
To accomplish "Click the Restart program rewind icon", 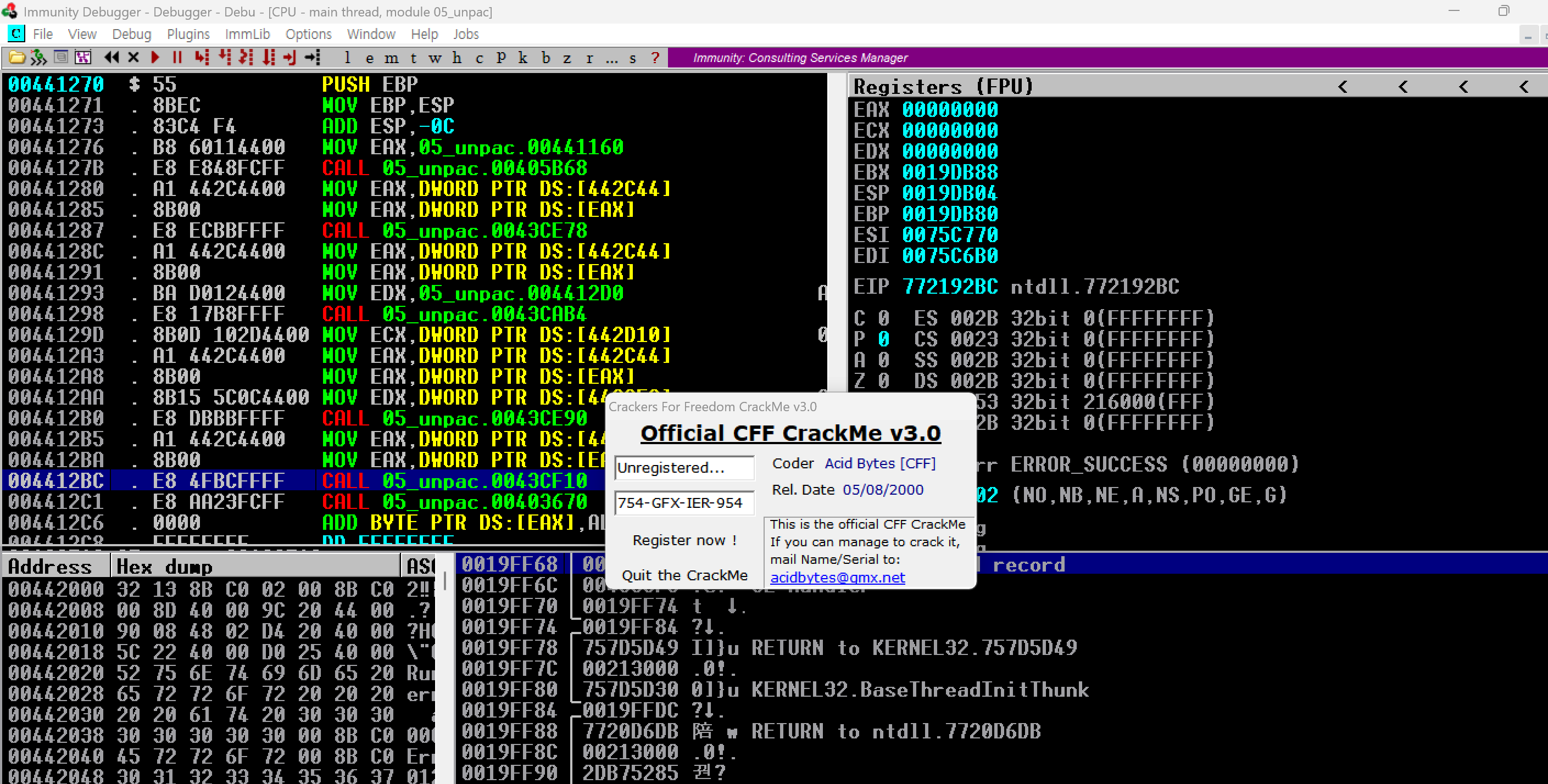I will click(111, 58).
